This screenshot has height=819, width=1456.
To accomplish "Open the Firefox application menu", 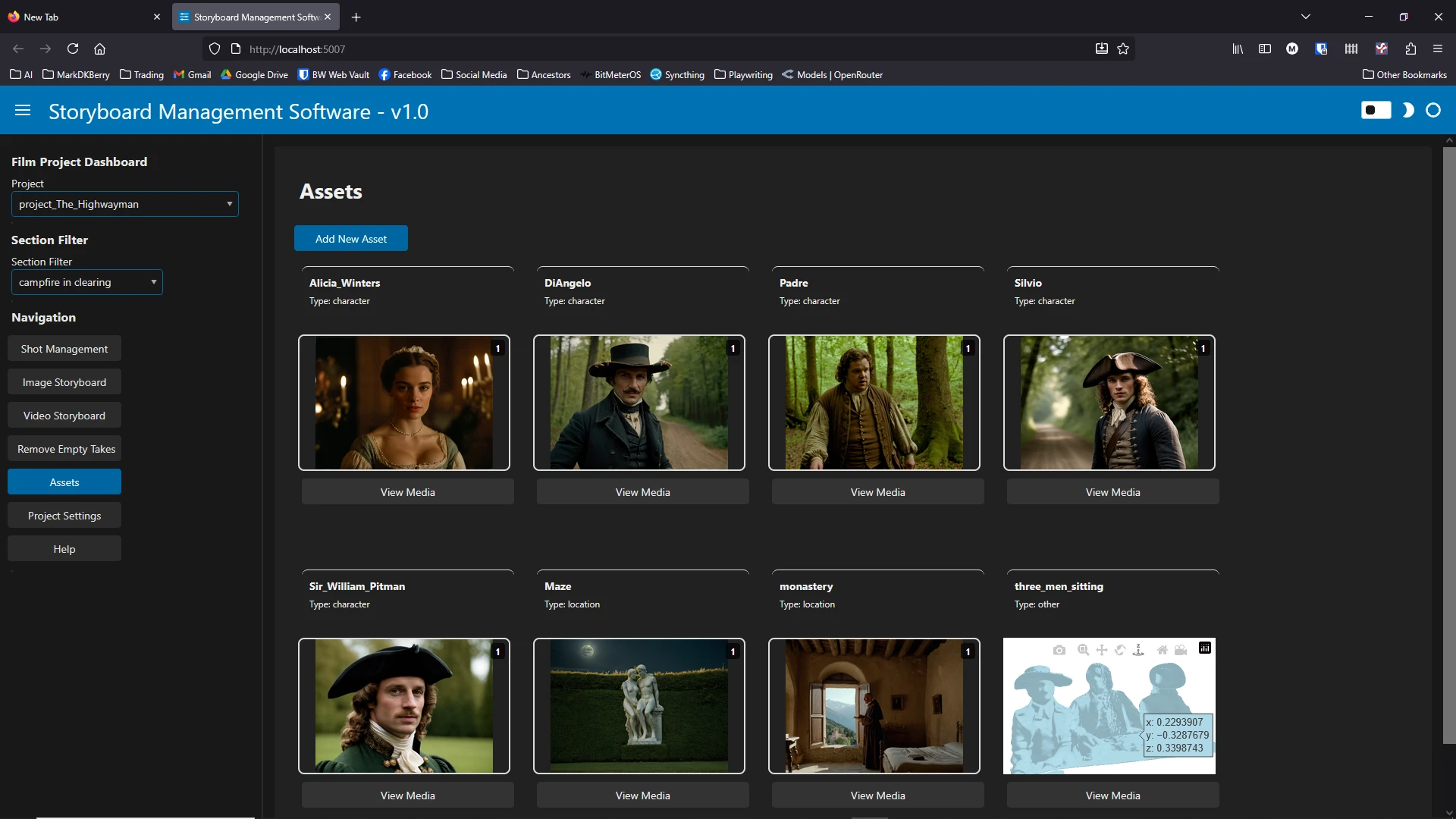I will pyautogui.click(x=1437, y=49).
